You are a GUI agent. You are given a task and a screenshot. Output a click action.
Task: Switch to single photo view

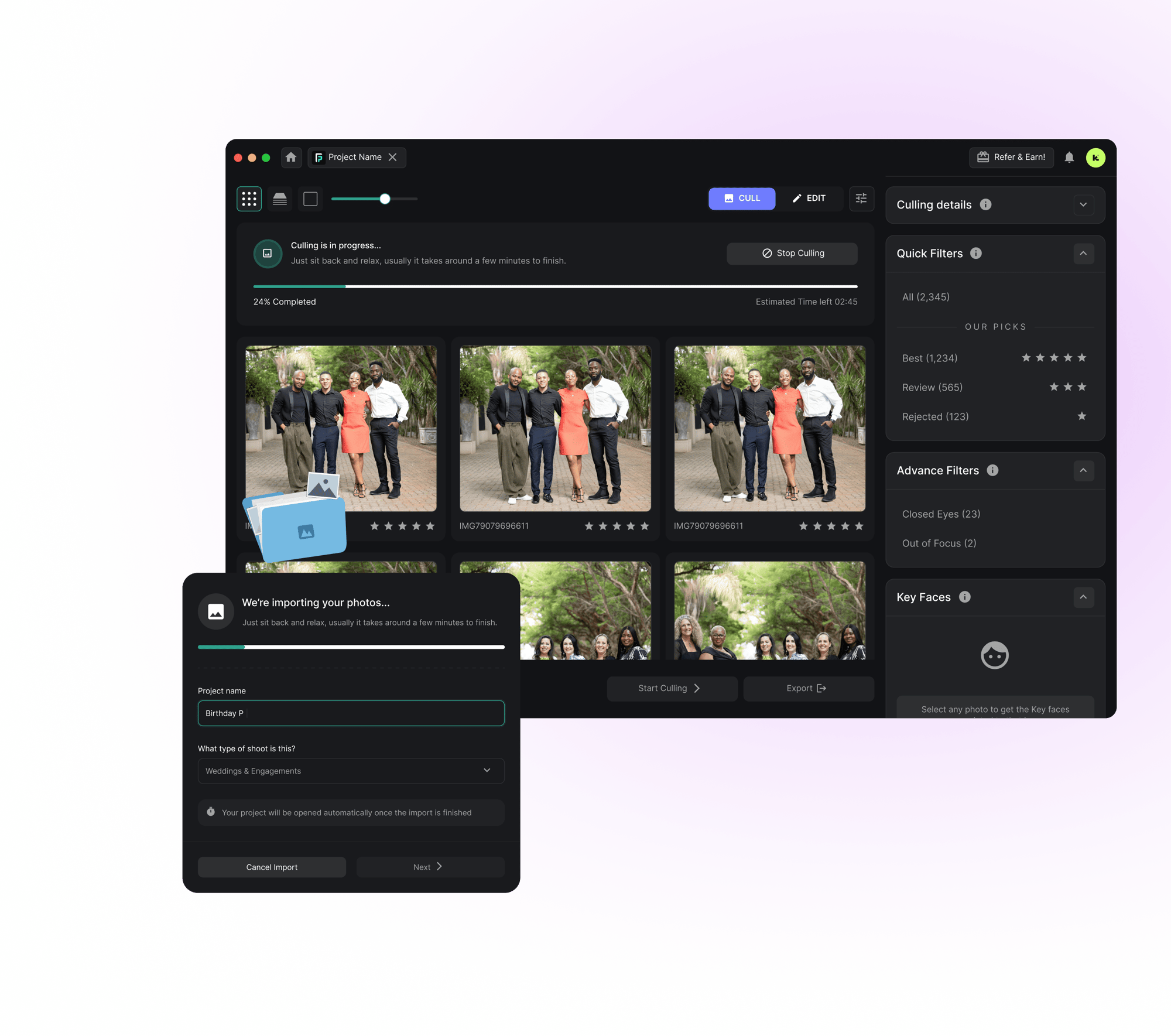coord(310,199)
